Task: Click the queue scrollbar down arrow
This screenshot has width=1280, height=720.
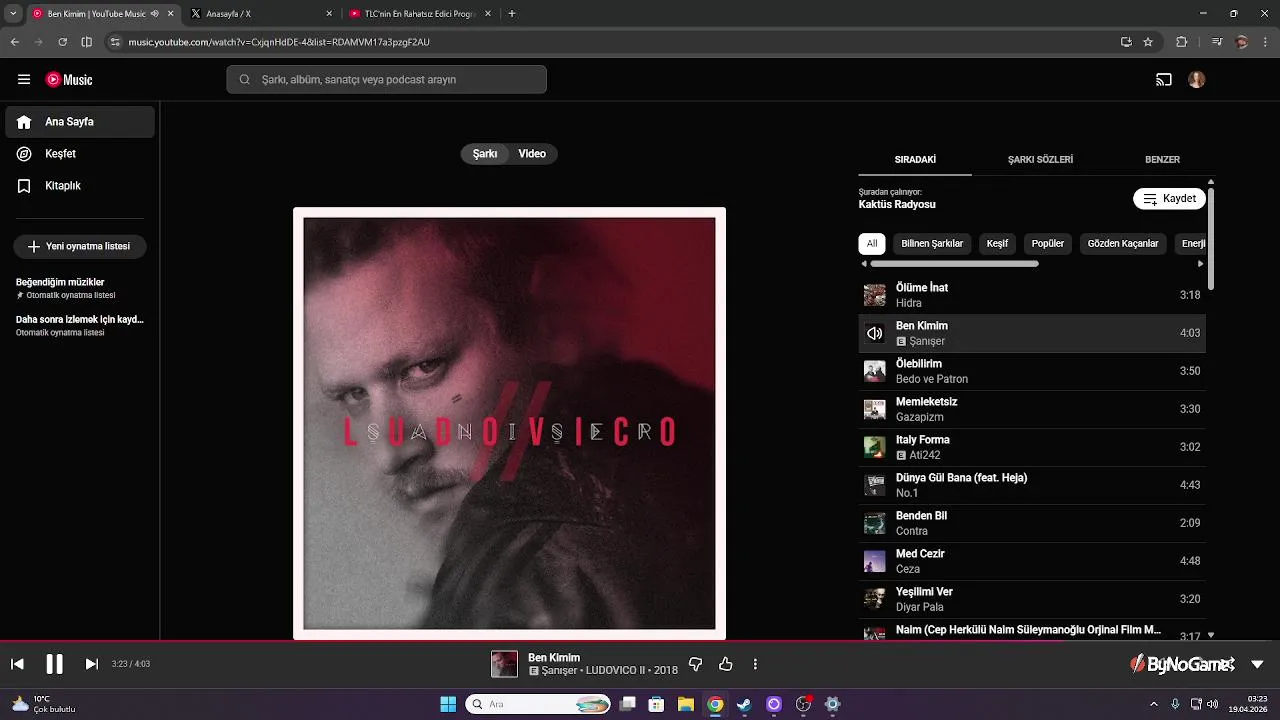Action: tap(1211, 635)
